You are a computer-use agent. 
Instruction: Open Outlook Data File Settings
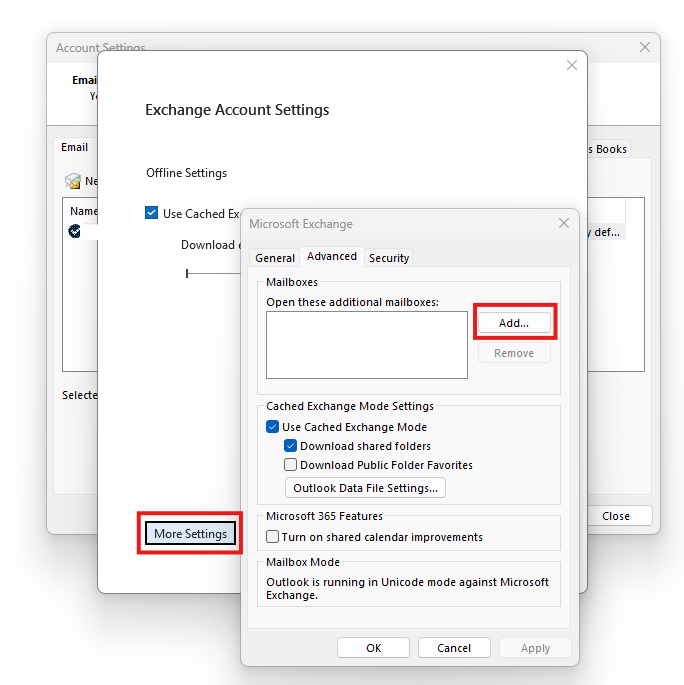[x=365, y=488]
